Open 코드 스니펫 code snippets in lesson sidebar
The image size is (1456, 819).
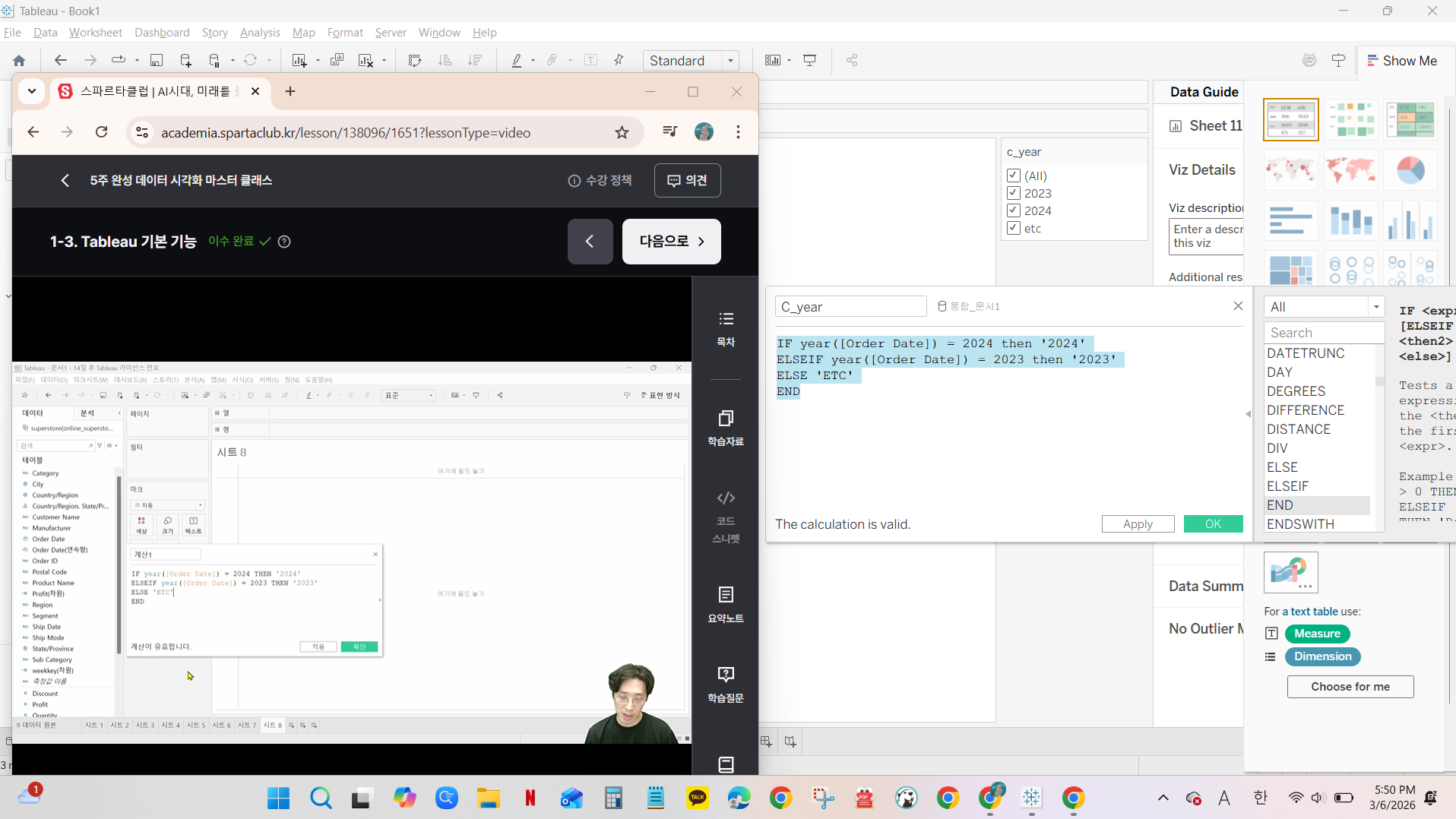point(726,517)
